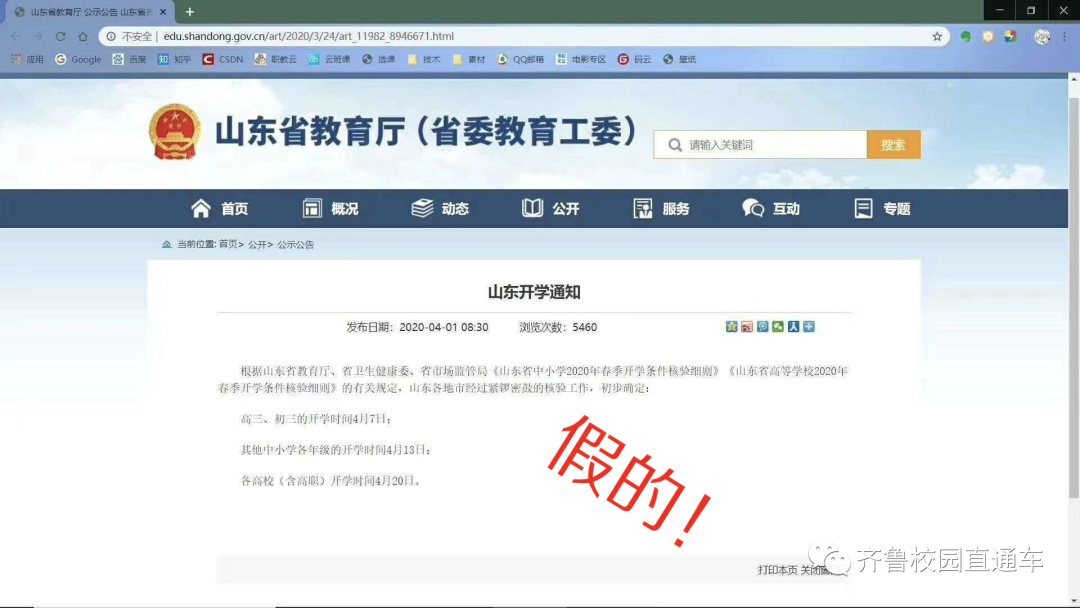Open new browser tab with plus button
This screenshot has width=1080, height=608.
point(190,12)
